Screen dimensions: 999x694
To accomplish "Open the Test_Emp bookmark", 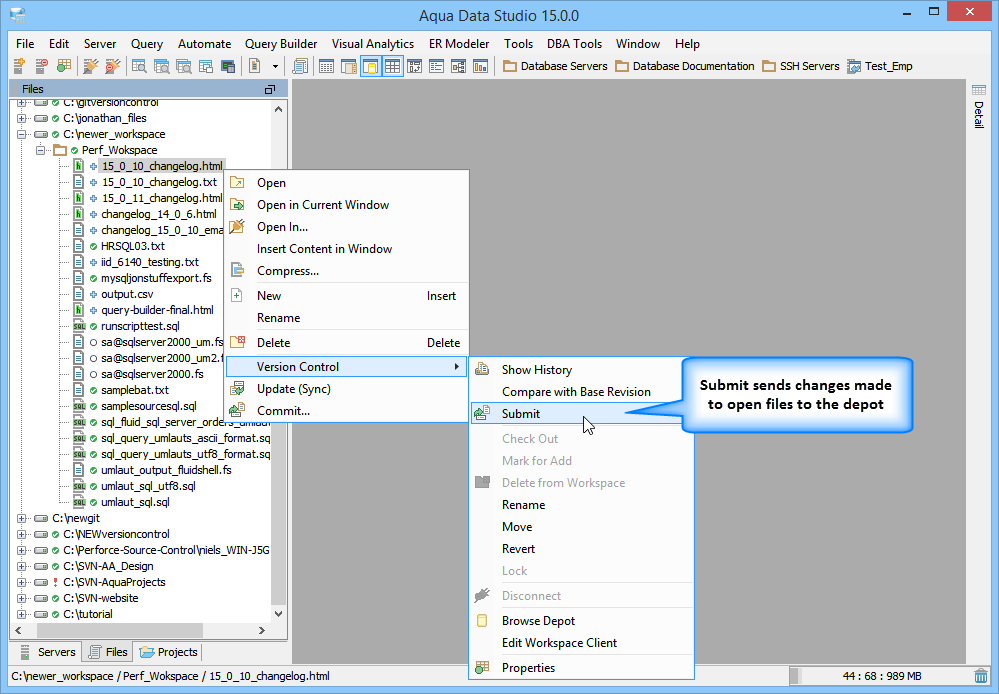I will pos(880,66).
